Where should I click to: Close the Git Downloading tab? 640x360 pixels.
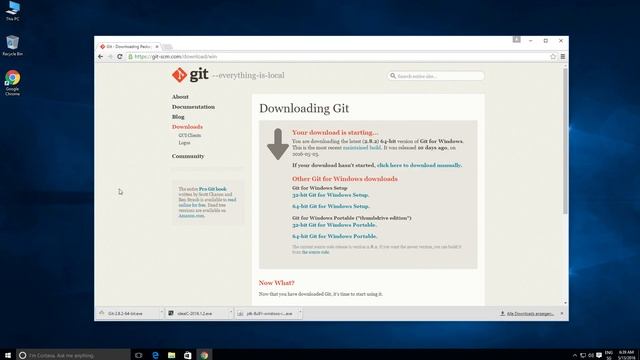click(157, 47)
